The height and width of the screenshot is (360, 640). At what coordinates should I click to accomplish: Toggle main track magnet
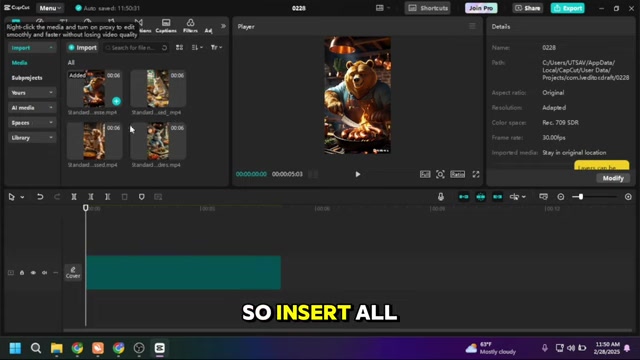[464, 197]
